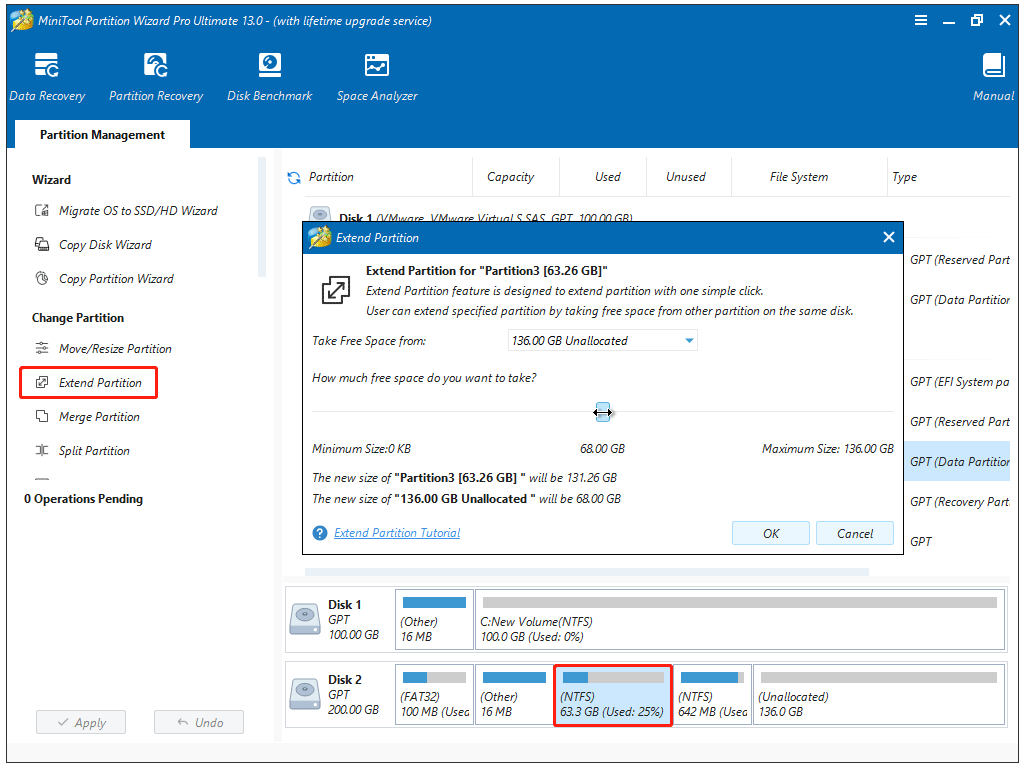Click the Undo button

click(198, 722)
